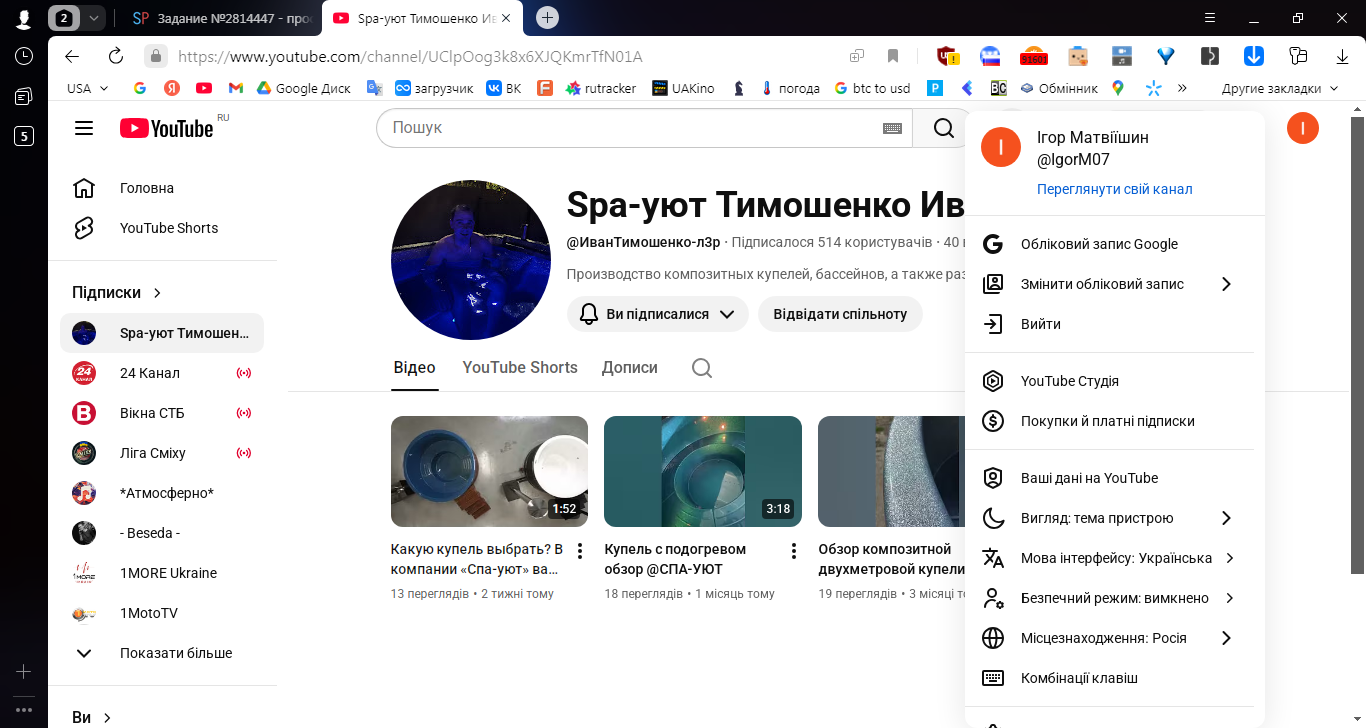Click the account avatar in the header
The image size is (1366, 728).
tap(1303, 128)
